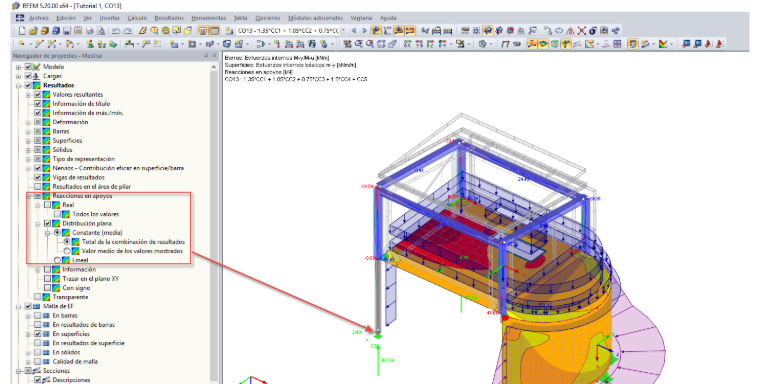This screenshot has width=760, height=384.
Task: Click the italic IT values icon
Action: pyautogui.click(x=505, y=43)
